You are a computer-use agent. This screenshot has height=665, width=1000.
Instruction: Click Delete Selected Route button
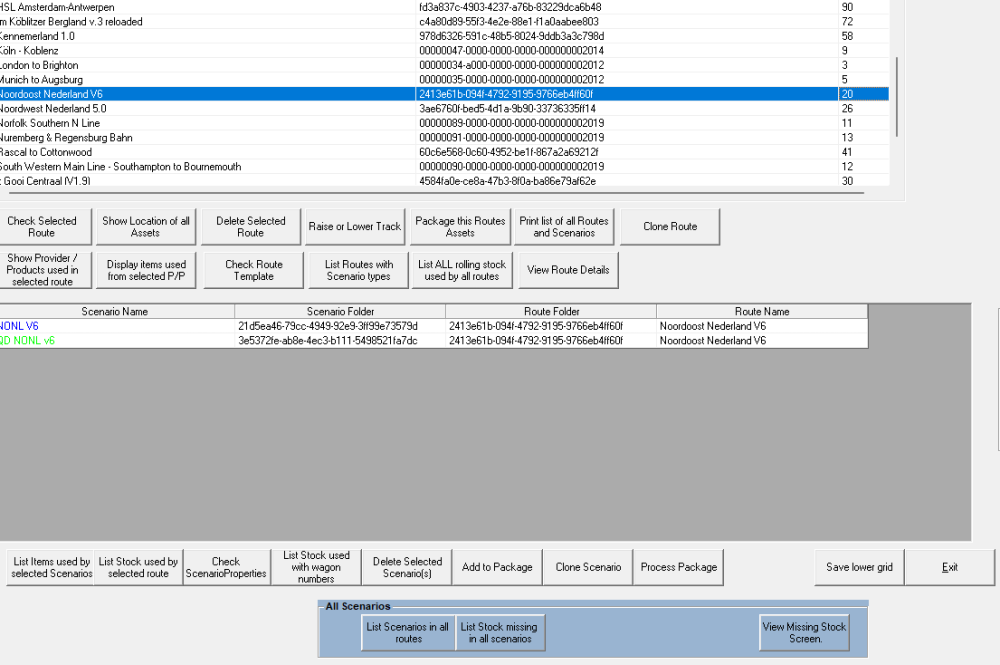pyautogui.click(x=250, y=227)
